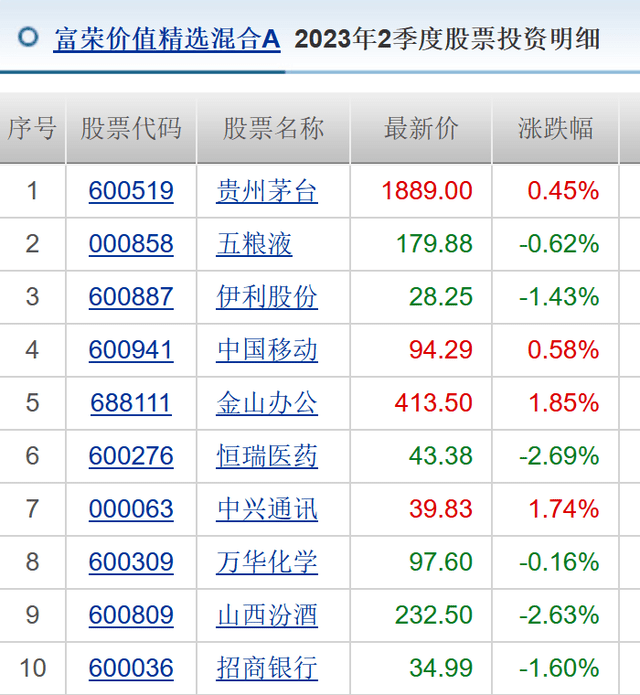Open stock code 000063 link
The height and width of the screenshot is (695, 640).
pyautogui.click(x=131, y=509)
